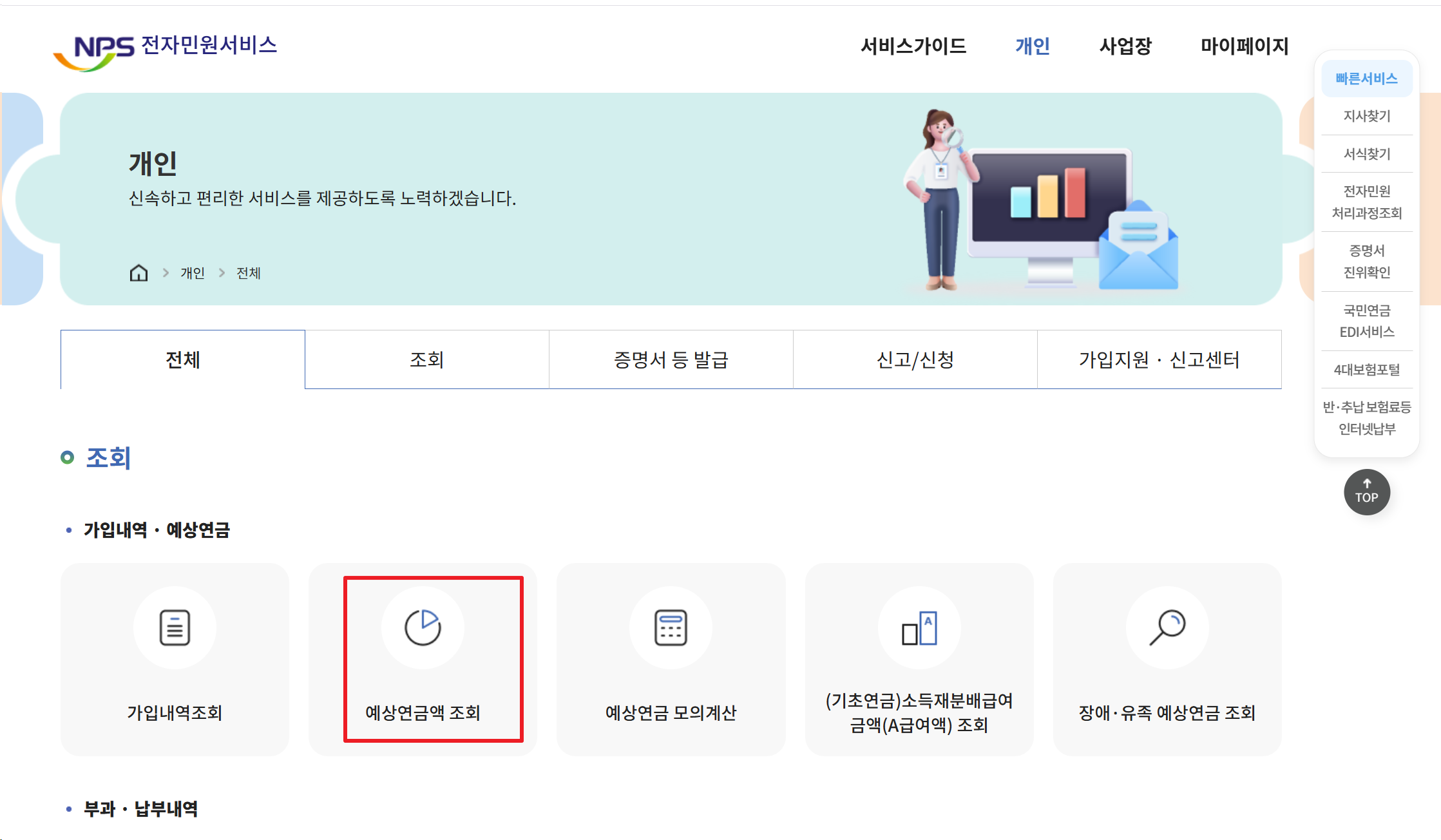1441x840 pixels.
Task: Select 빠른서비스 at the sidebar top
Action: (1367, 78)
